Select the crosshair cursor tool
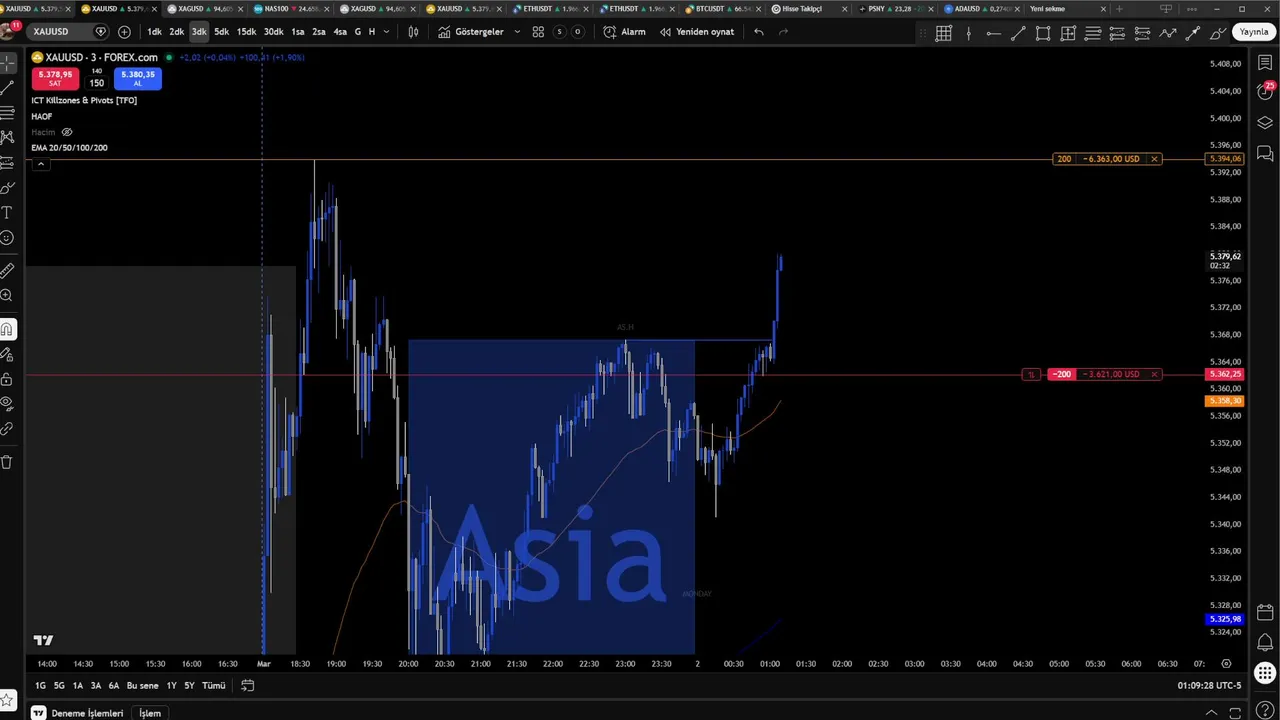The image size is (1280, 720). coord(7,63)
